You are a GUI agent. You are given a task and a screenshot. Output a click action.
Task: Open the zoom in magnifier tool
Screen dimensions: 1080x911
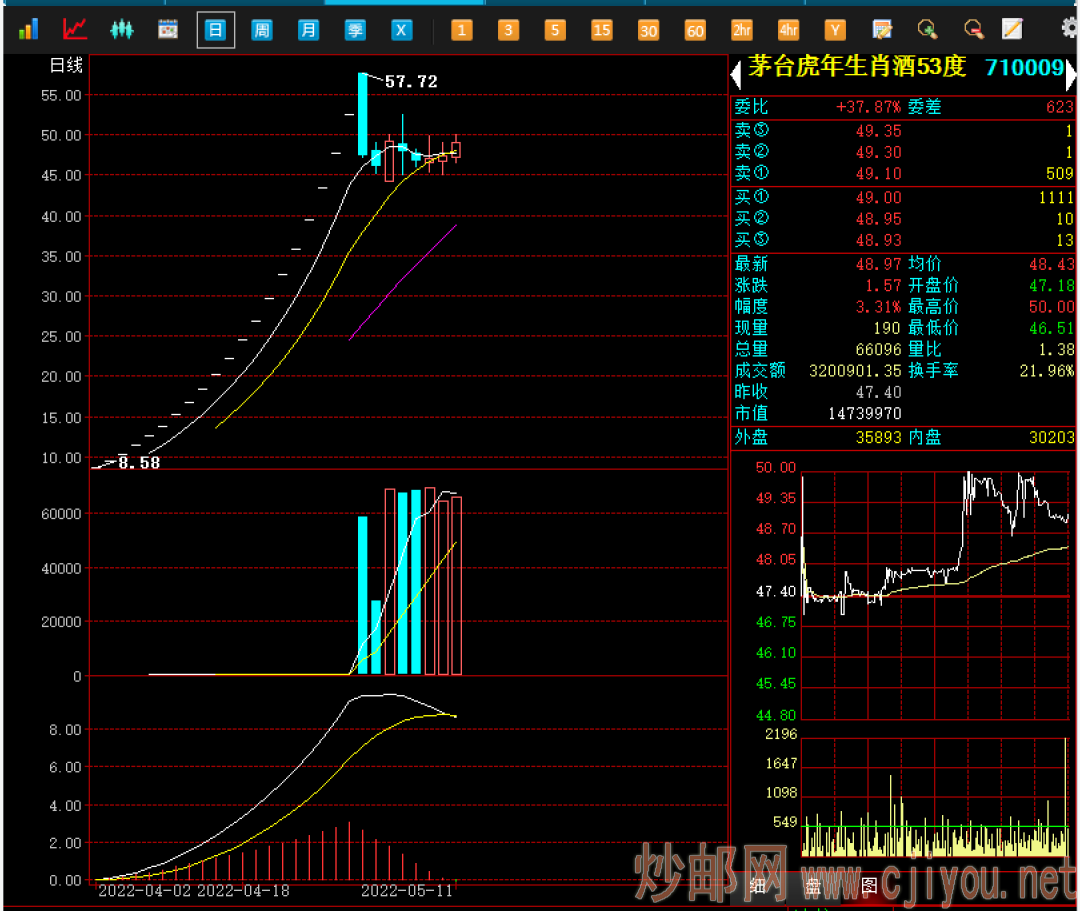[x=927, y=30]
